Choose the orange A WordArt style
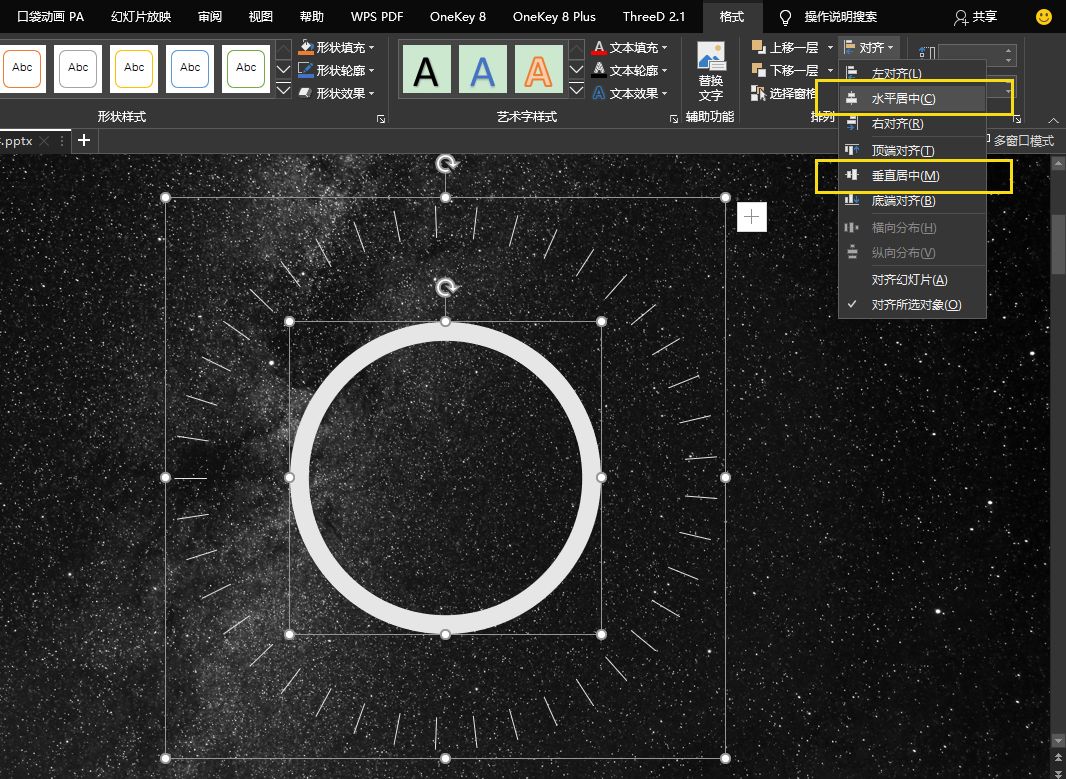Image resolution: width=1066 pixels, height=779 pixels. tap(538, 69)
